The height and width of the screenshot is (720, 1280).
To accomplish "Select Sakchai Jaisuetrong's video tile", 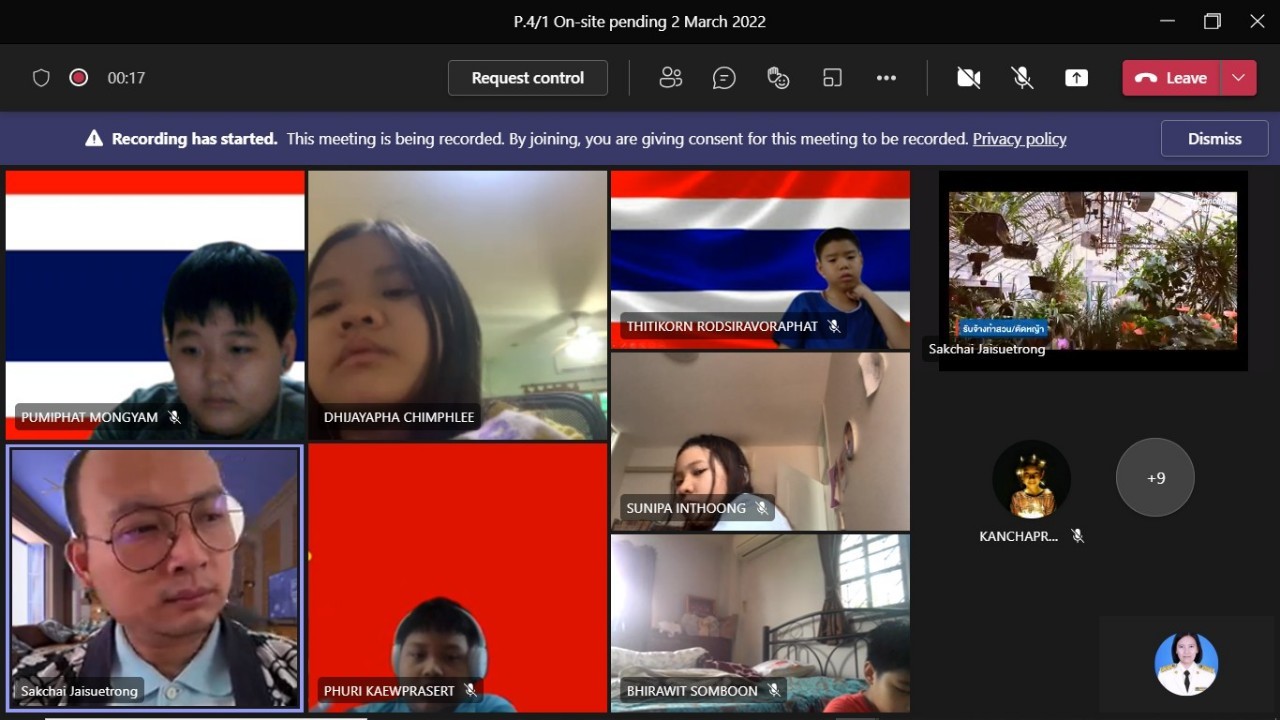I will pos(155,578).
